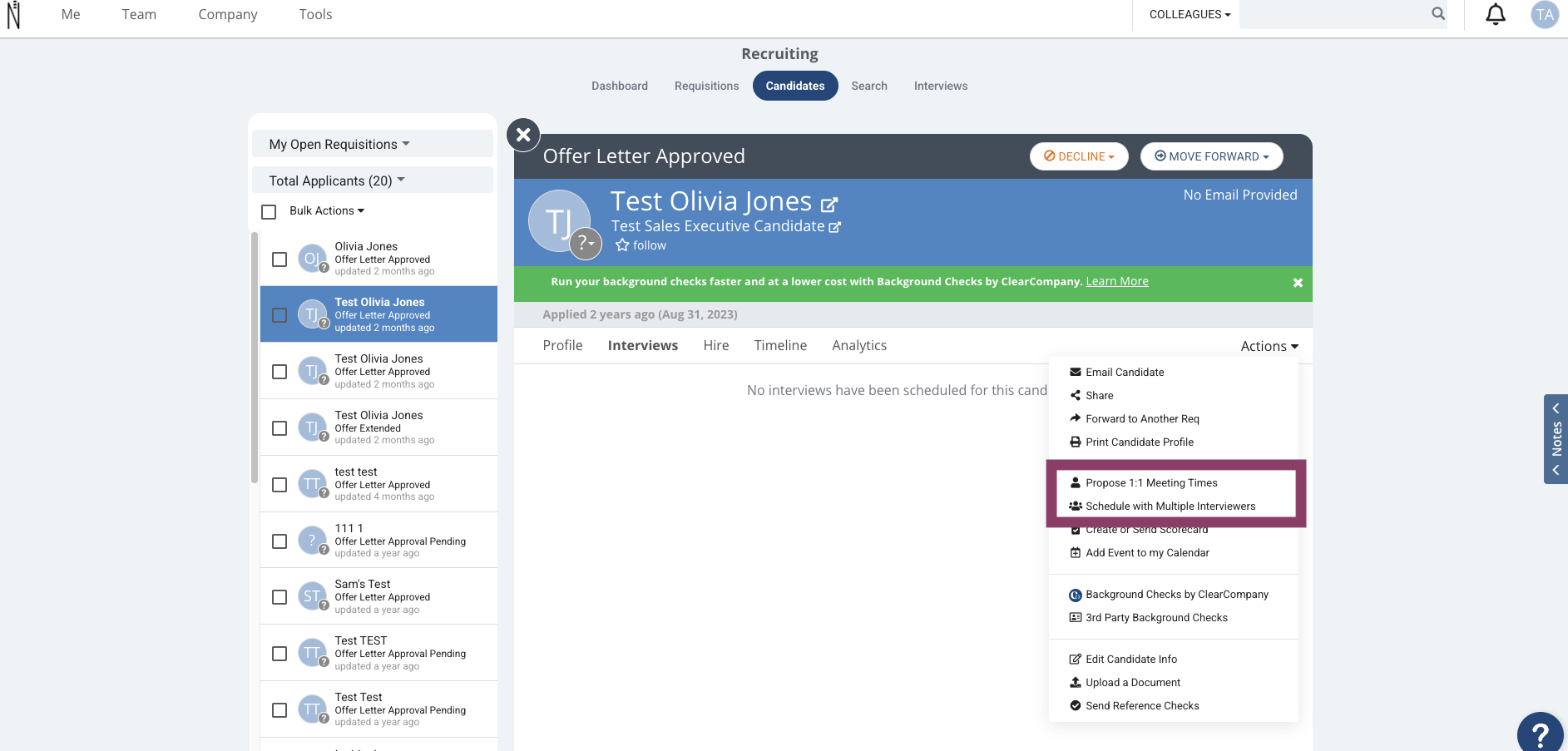1568x751 pixels.
Task: Open the Tools top navigation menu
Action: (x=315, y=14)
